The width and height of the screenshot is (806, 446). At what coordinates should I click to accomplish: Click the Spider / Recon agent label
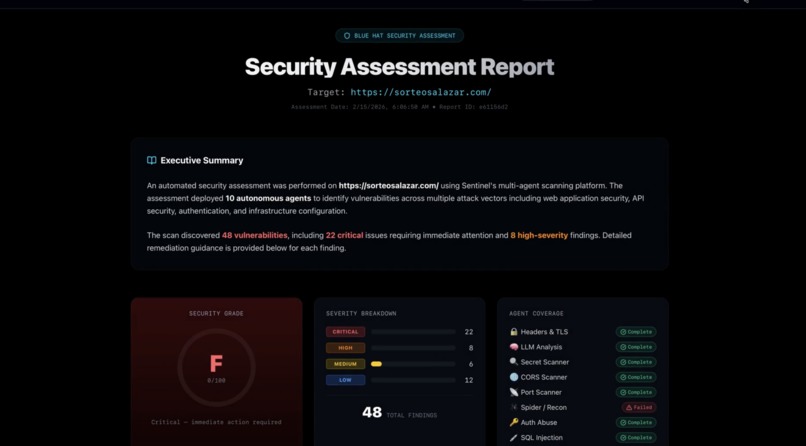tap(544, 407)
